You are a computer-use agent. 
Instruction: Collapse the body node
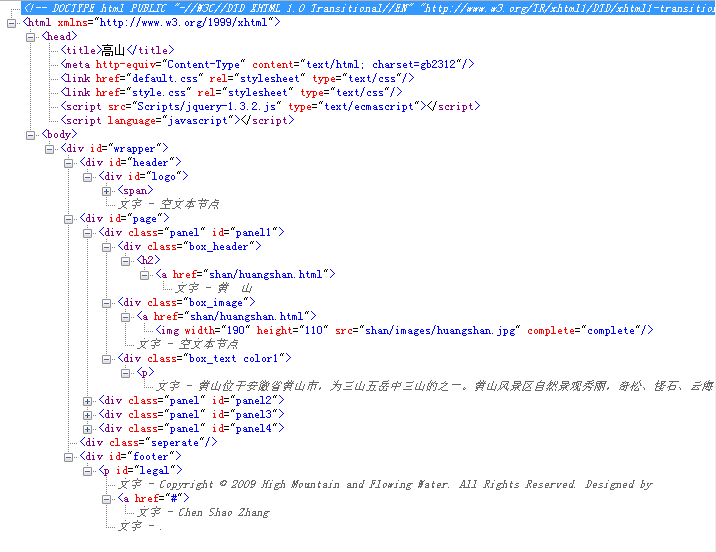31,135
